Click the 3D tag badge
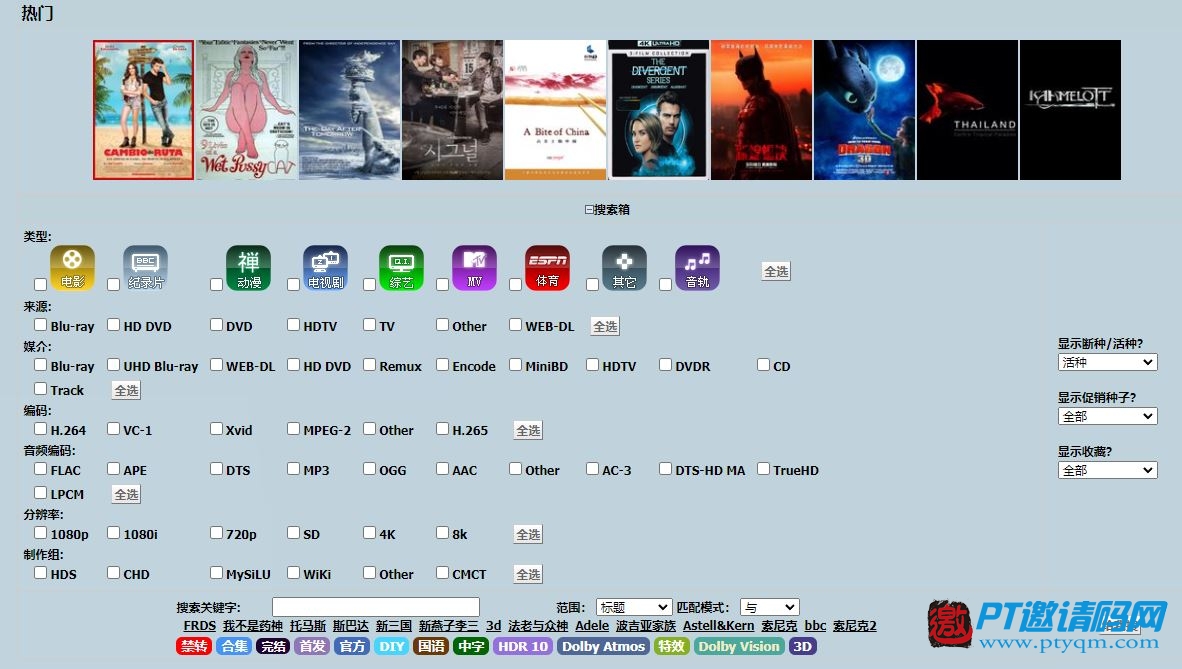Image resolution: width=1182 pixels, height=669 pixels. [x=803, y=646]
